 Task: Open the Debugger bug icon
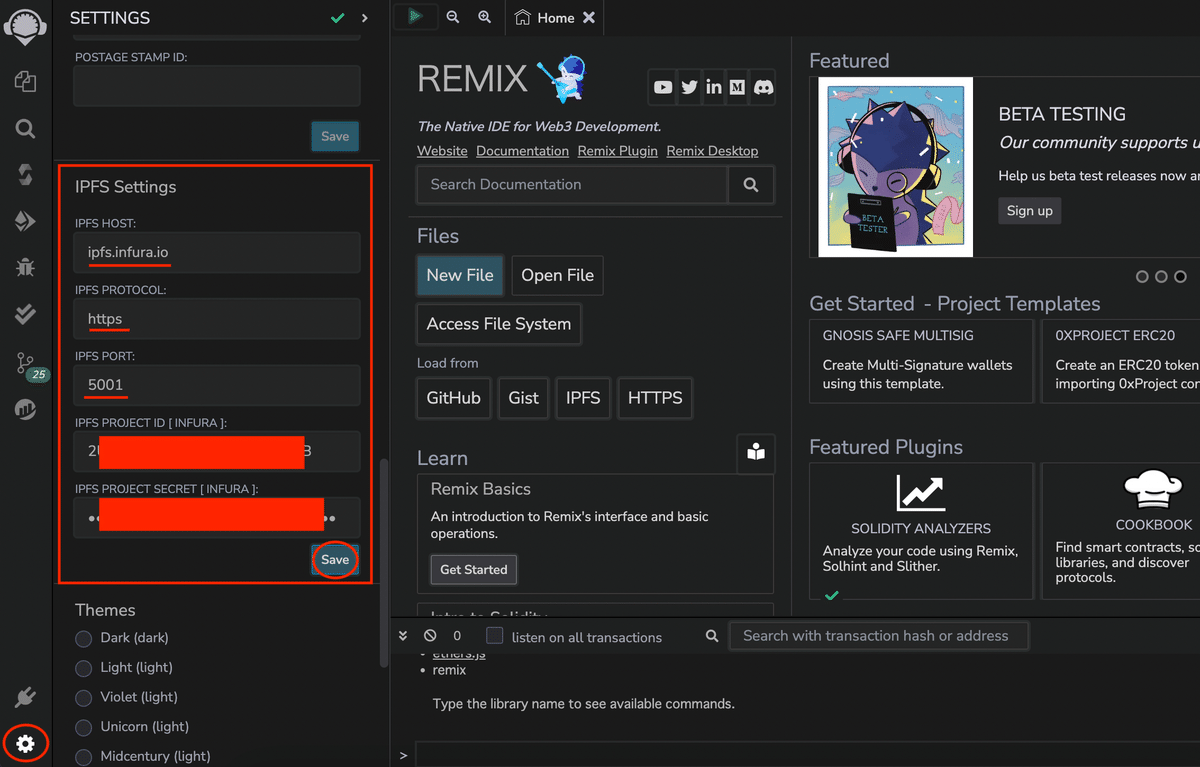pyautogui.click(x=25, y=267)
